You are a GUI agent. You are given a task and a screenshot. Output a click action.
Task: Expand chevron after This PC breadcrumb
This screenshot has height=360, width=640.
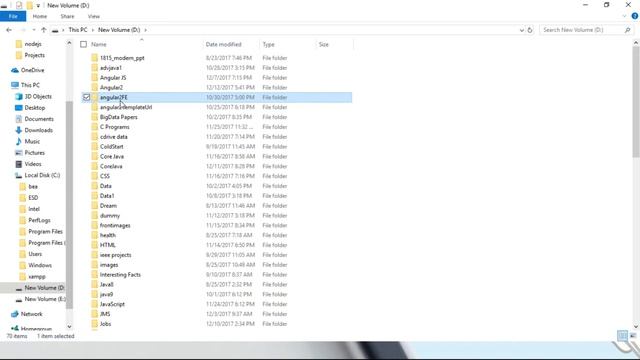point(93,30)
